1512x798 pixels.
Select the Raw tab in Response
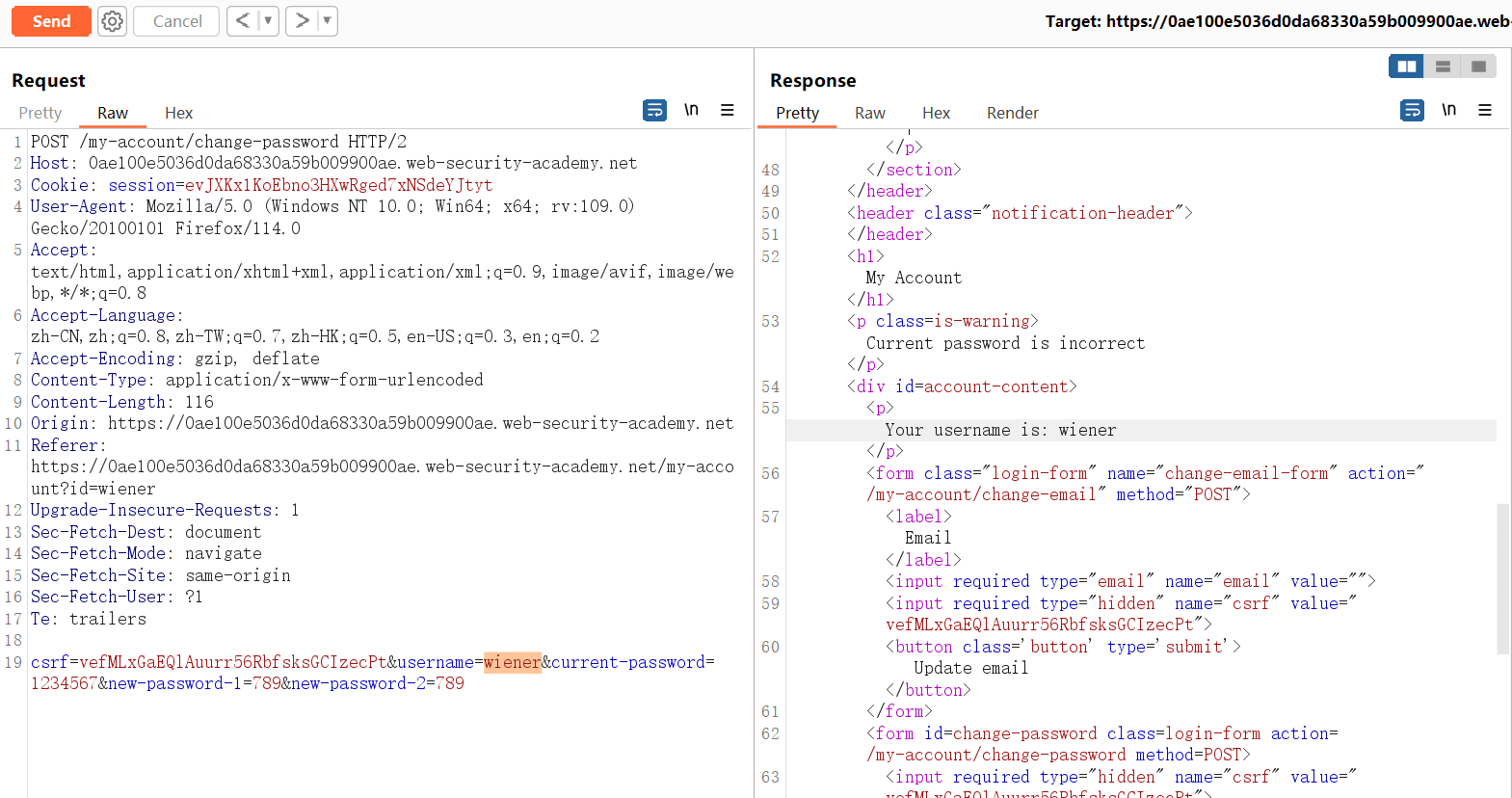coord(869,113)
